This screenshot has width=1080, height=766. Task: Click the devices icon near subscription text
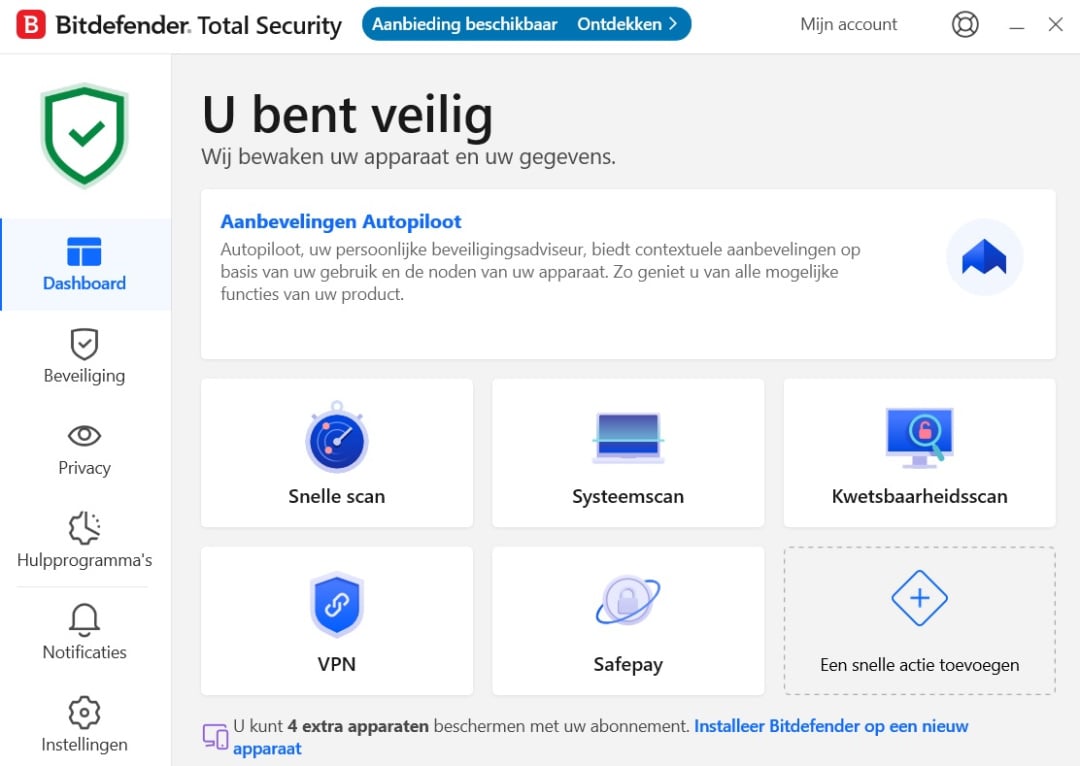point(215,737)
